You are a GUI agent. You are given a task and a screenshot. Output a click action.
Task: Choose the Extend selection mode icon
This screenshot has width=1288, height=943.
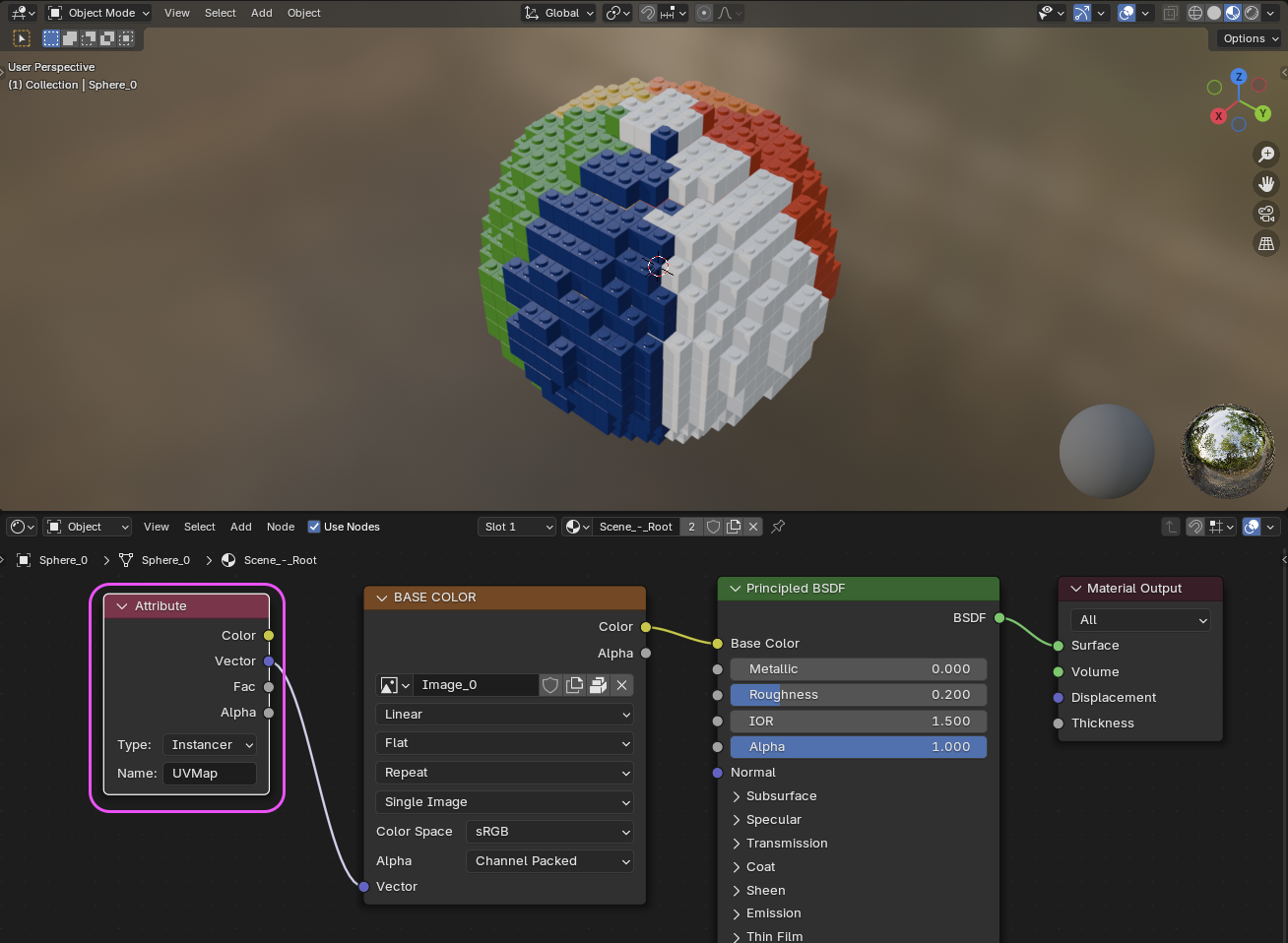(70, 38)
